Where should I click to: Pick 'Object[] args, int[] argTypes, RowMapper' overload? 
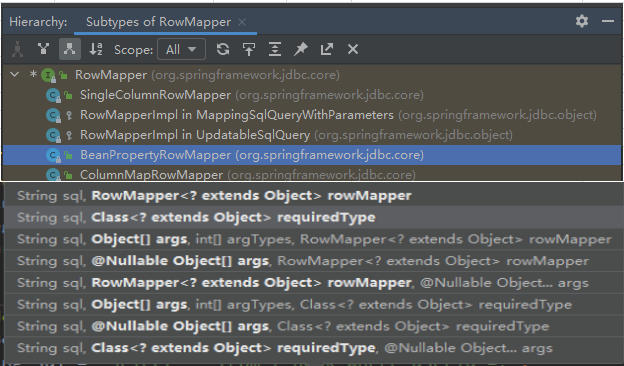314,239
